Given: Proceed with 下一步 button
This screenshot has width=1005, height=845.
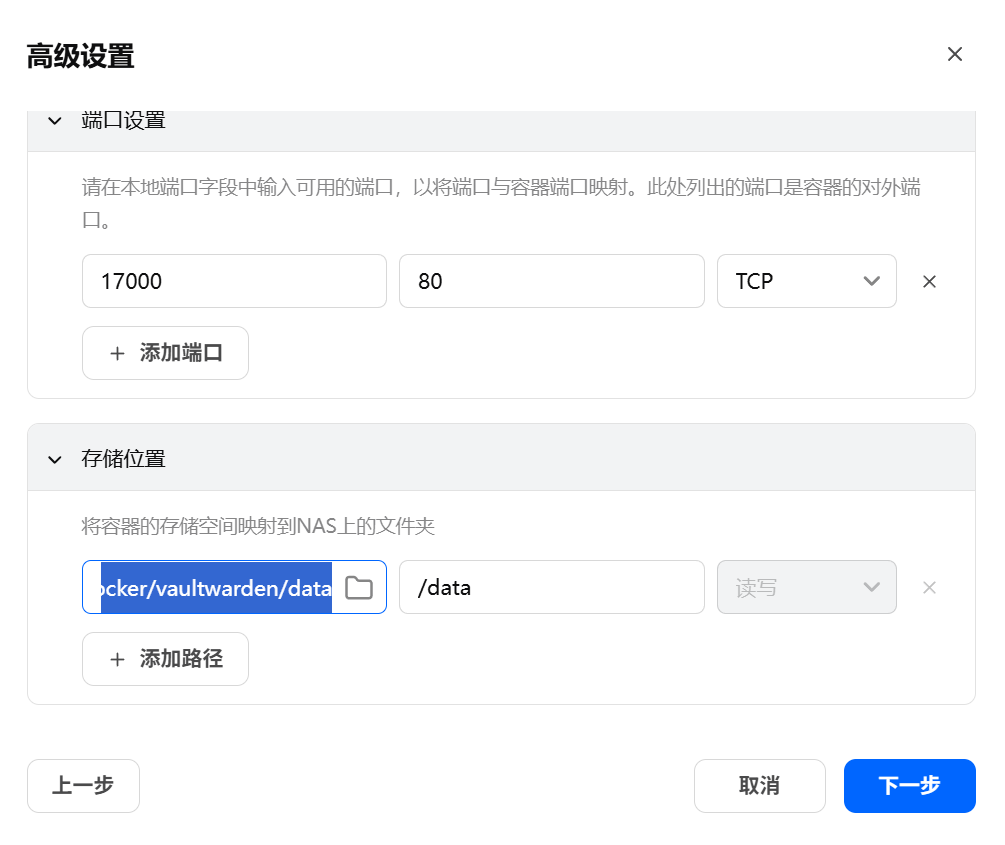Looking at the screenshot, I should 909,785.
